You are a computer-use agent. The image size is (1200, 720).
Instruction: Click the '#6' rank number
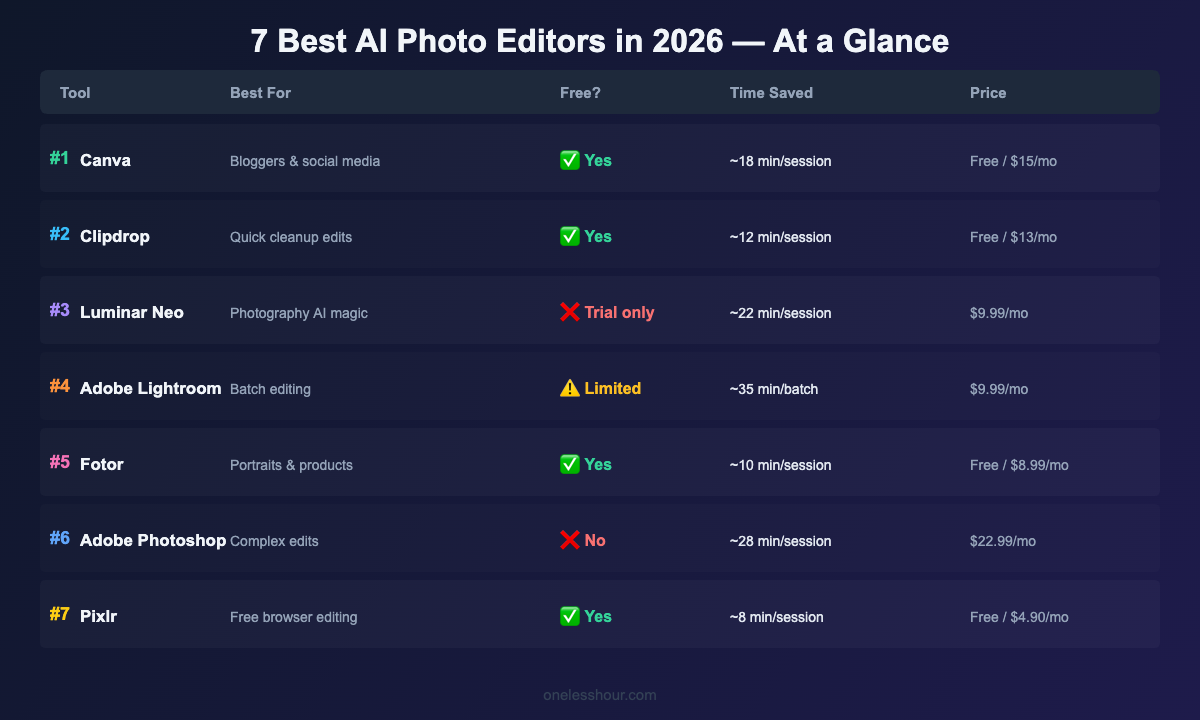pos(60,538)
